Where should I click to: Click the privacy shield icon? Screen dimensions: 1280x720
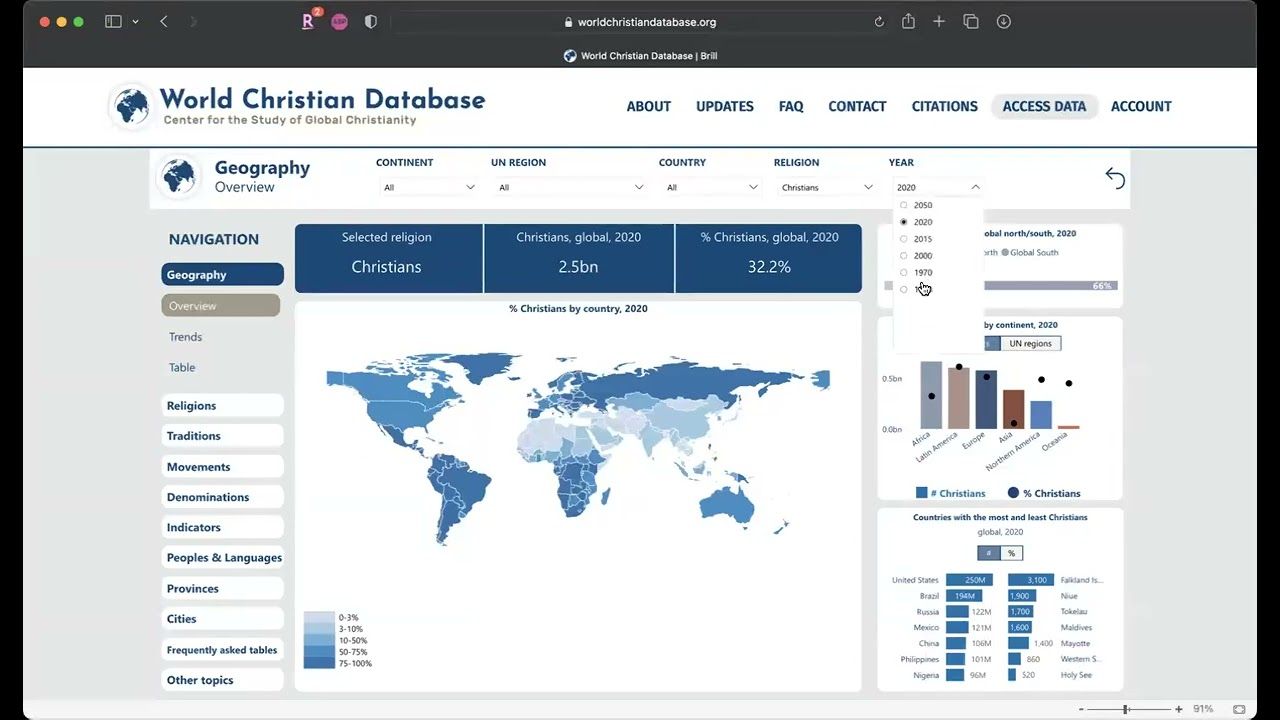pos(371,22)
